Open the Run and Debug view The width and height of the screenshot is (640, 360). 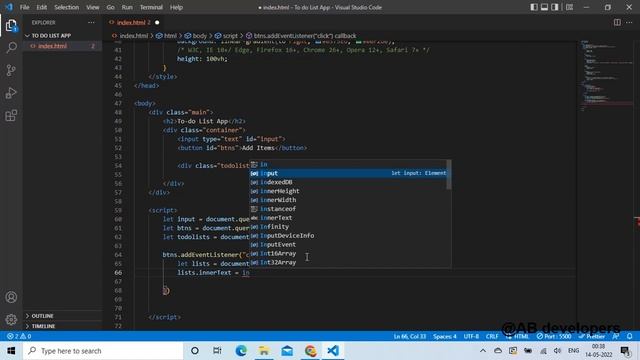[x=11, y=93]
